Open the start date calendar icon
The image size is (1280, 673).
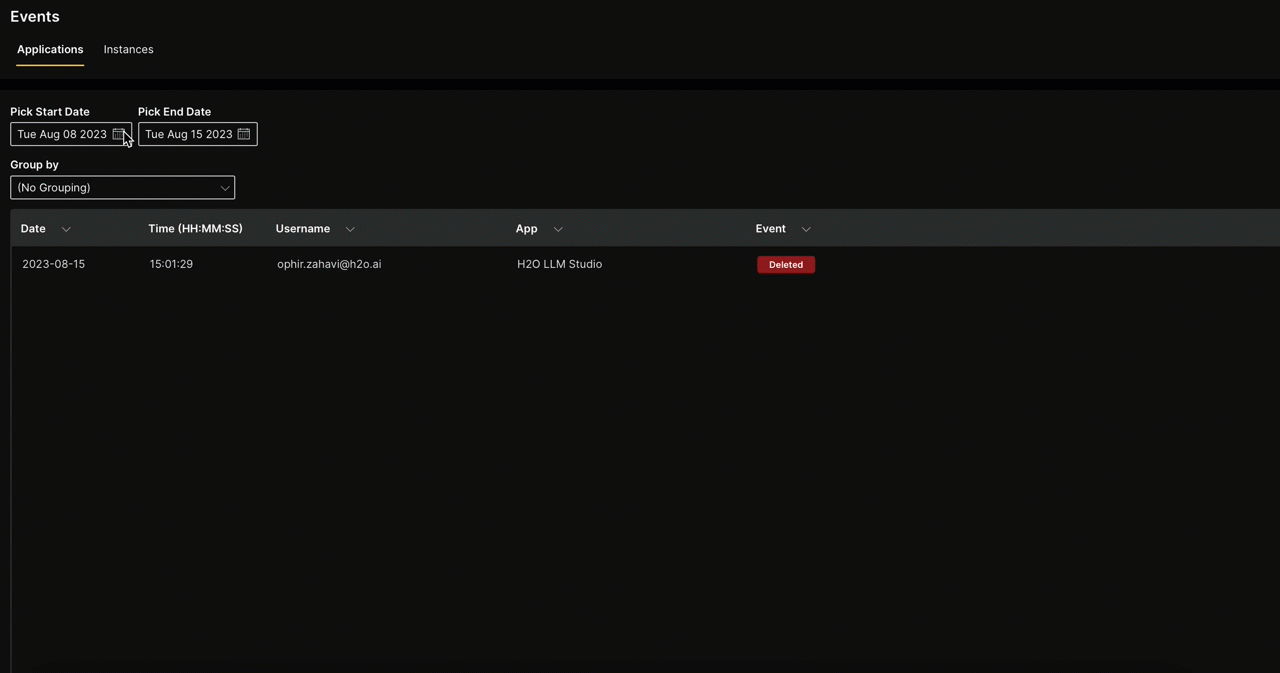pyautogui.click(x=119, y=134)
